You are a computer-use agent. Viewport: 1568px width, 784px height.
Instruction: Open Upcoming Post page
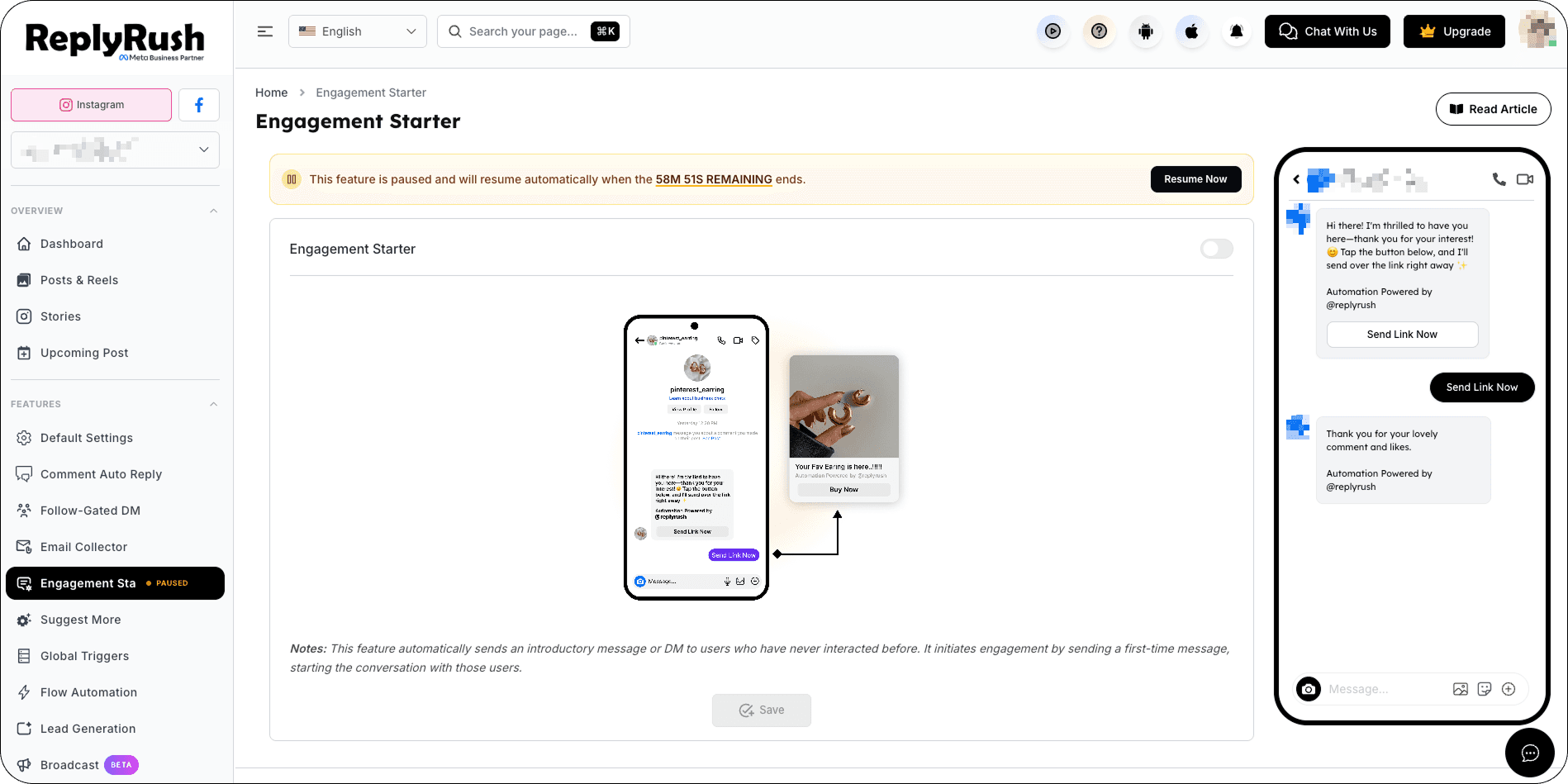point(116,353)
